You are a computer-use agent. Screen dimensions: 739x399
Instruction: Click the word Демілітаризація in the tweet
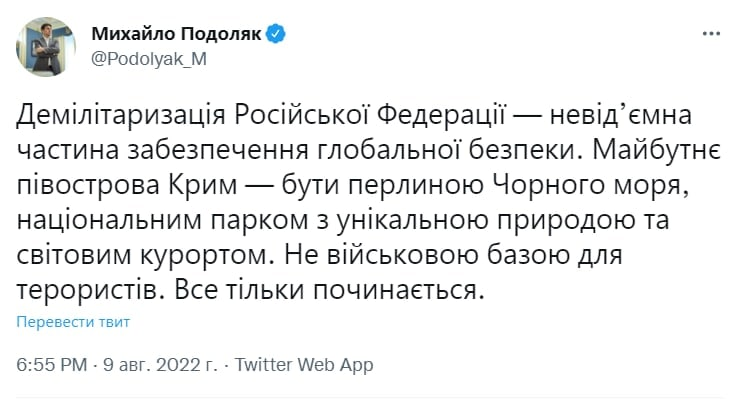tap(121, 116)
